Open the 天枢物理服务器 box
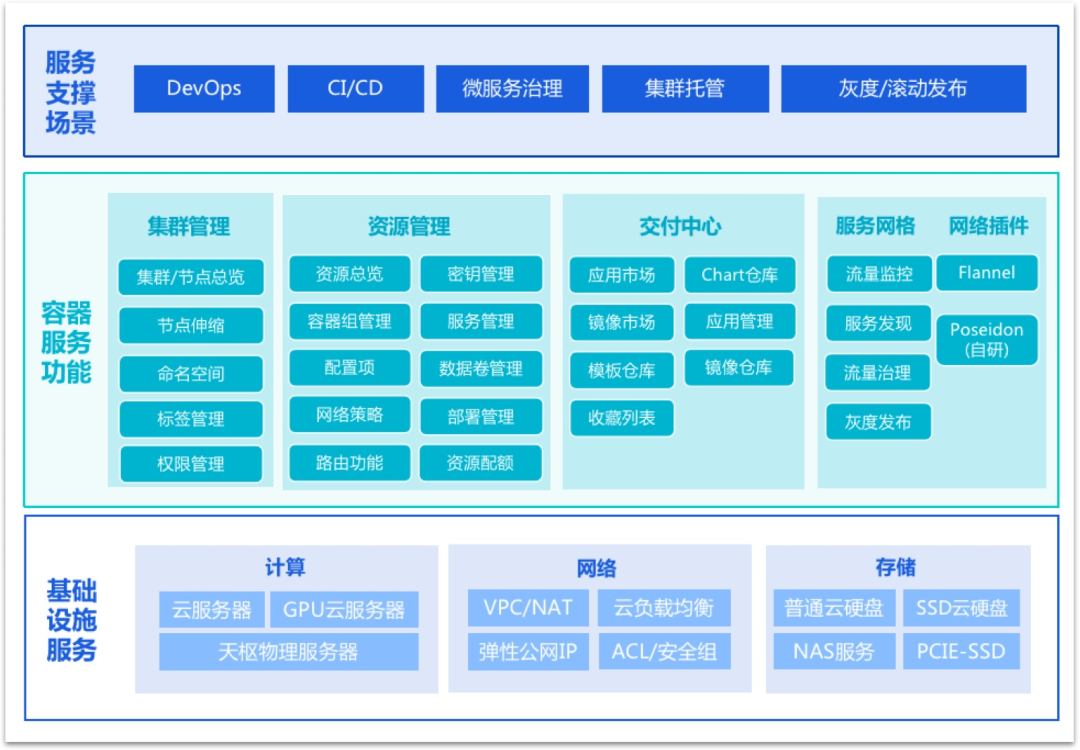The width and height of the screenshot is (1080, 750). pos(289,652)
